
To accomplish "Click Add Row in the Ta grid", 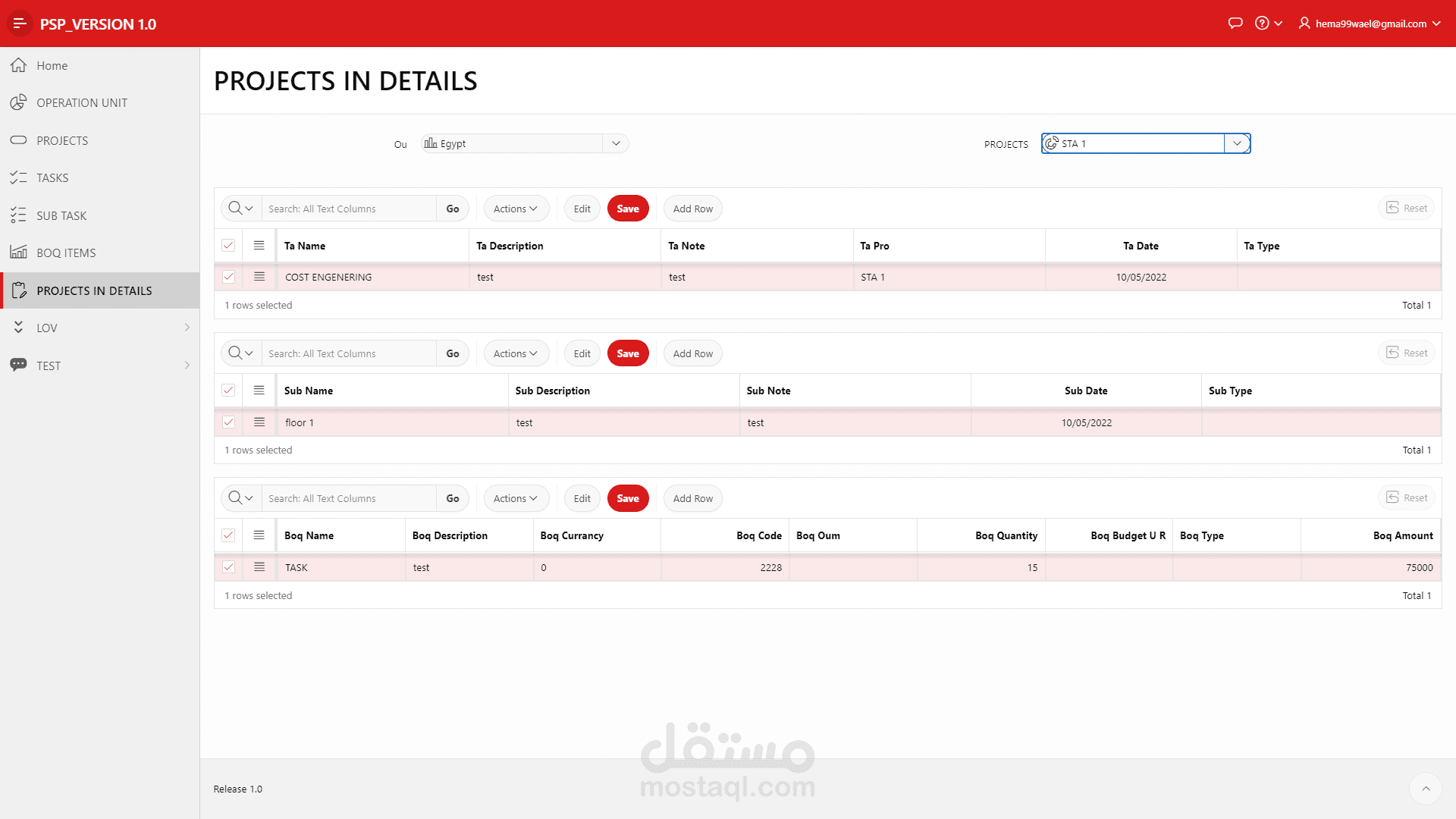I will tap(692, 209).
